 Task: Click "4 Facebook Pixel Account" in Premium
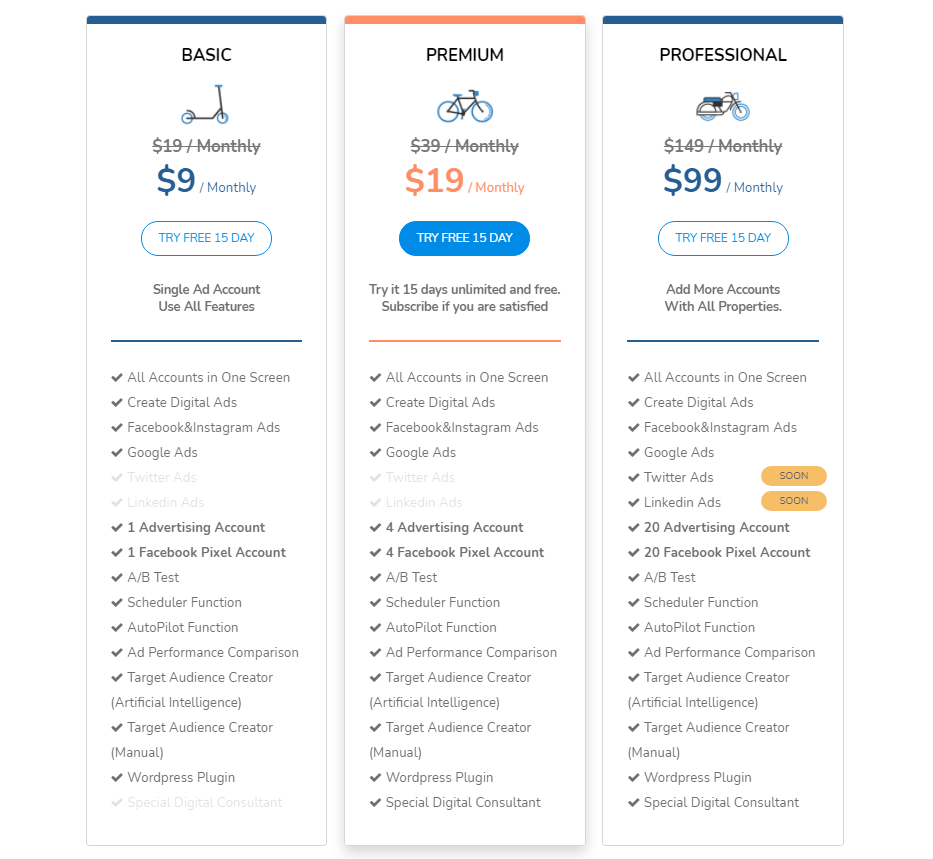tap(464, 552)
